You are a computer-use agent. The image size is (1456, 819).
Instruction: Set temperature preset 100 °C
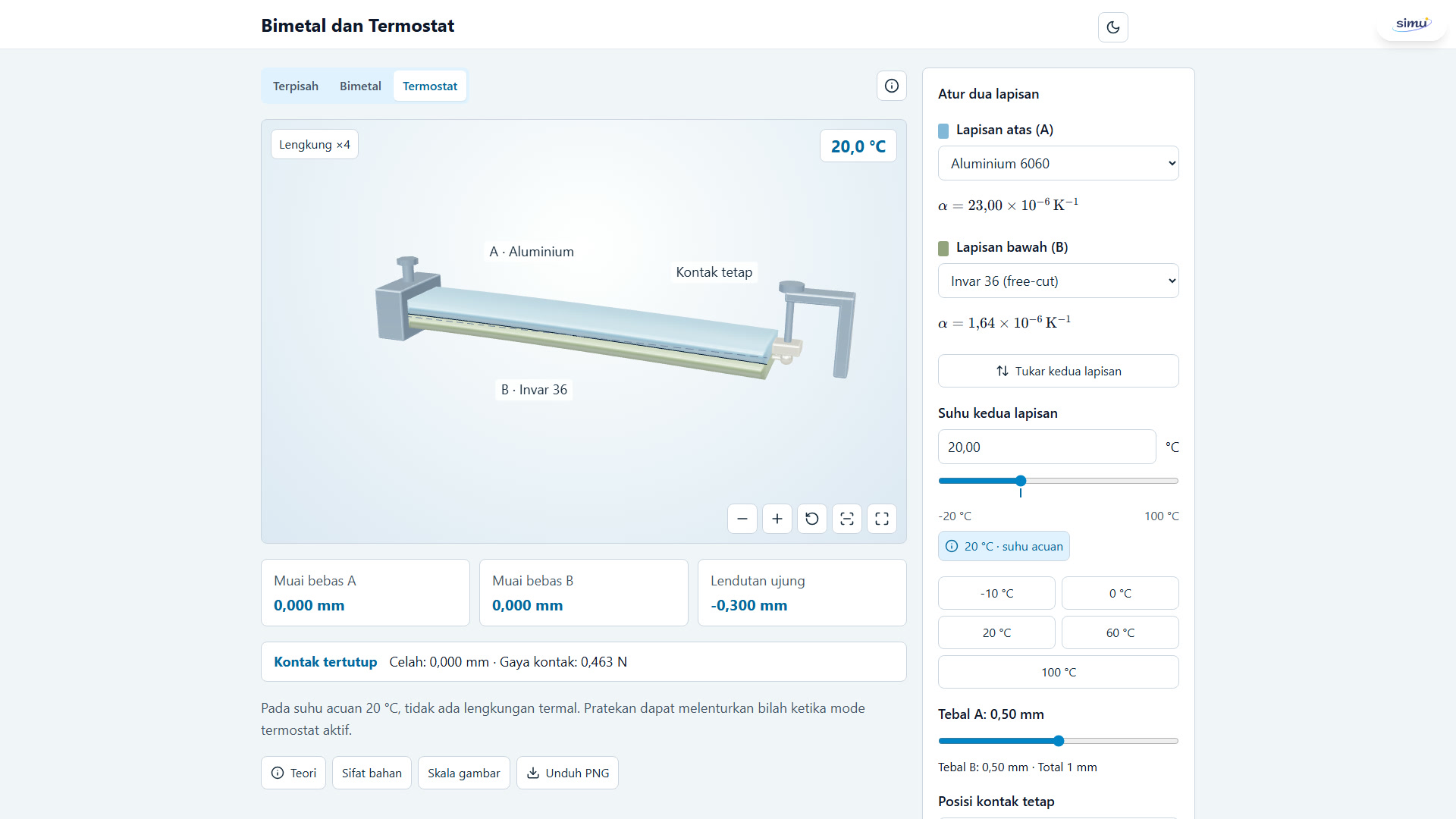click(1059, 672)
